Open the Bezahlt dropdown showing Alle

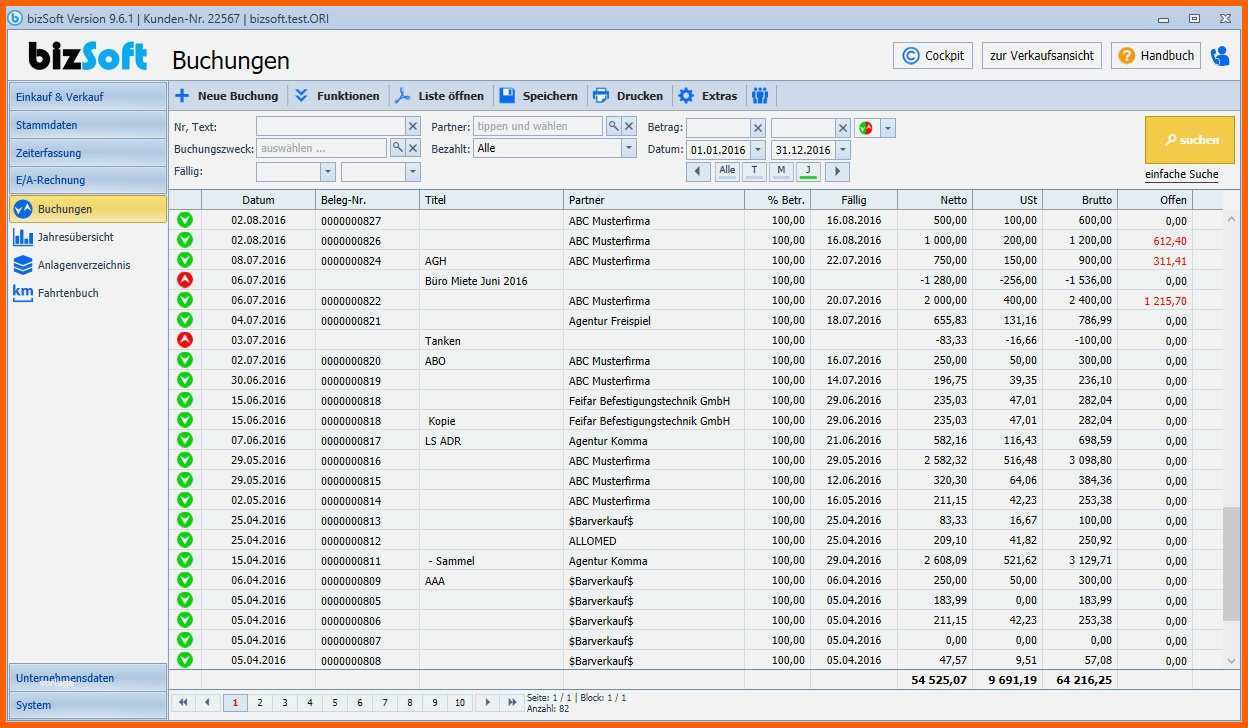[x=629, y=148]
